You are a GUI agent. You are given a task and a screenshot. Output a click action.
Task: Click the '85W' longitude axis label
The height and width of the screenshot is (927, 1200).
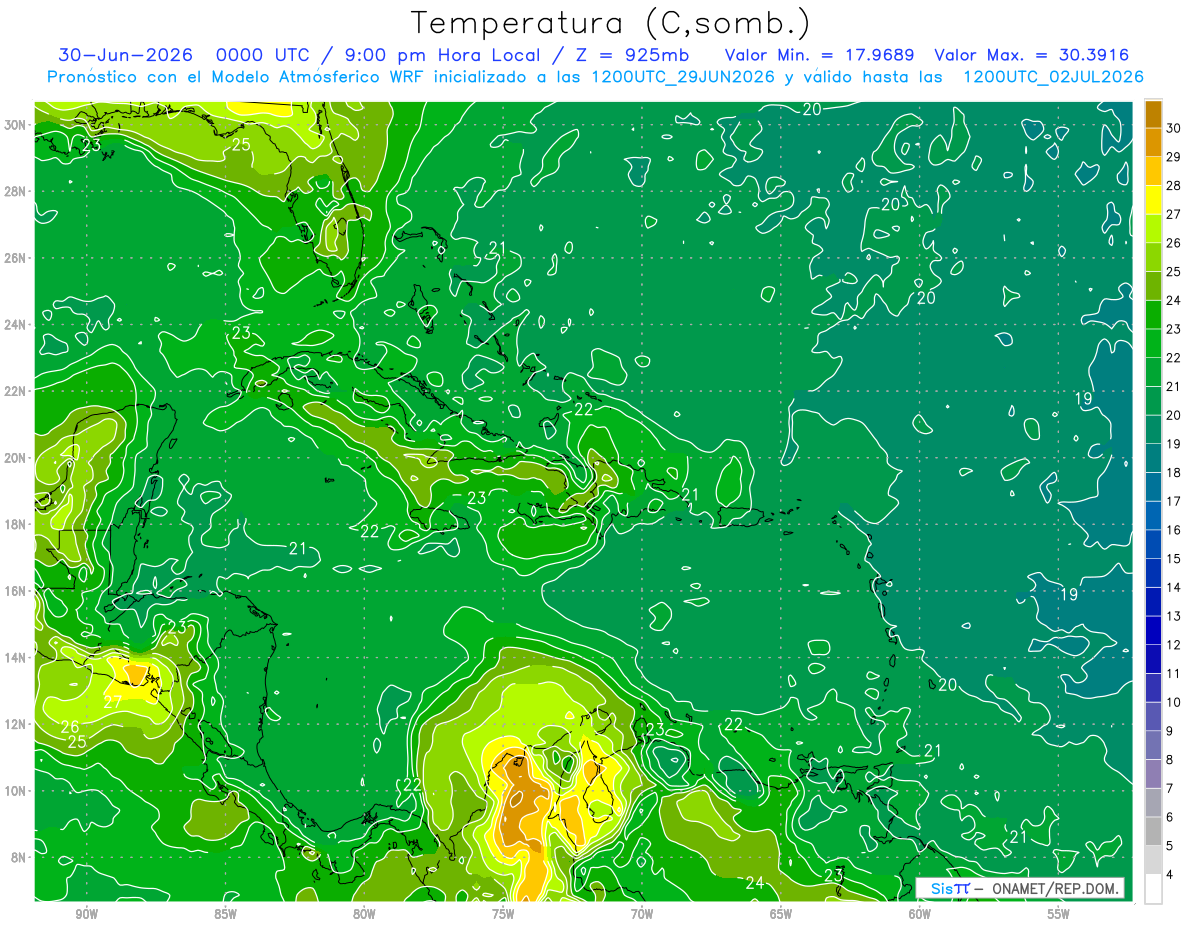coord(225,914)
